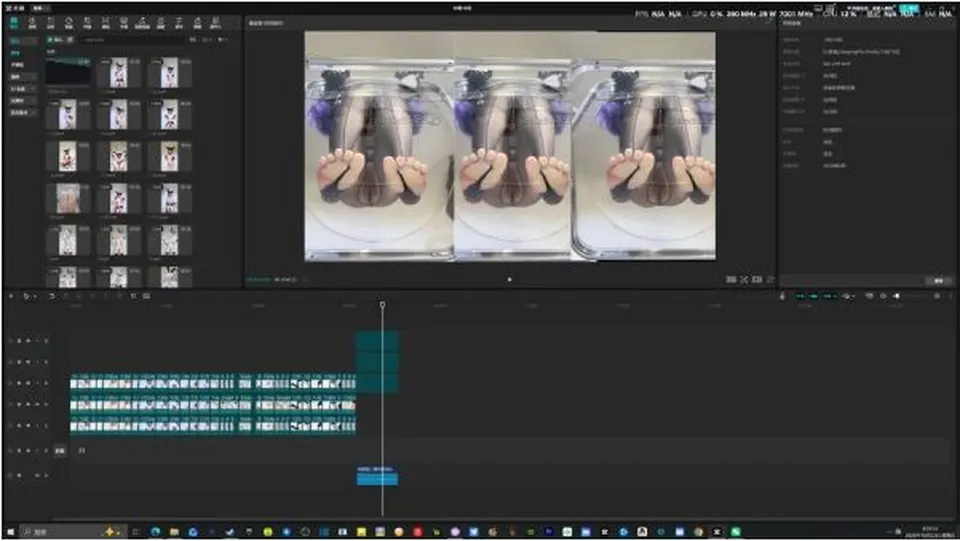
Task: Select the blue audio clip on bottom track
Action: [377, 476]
